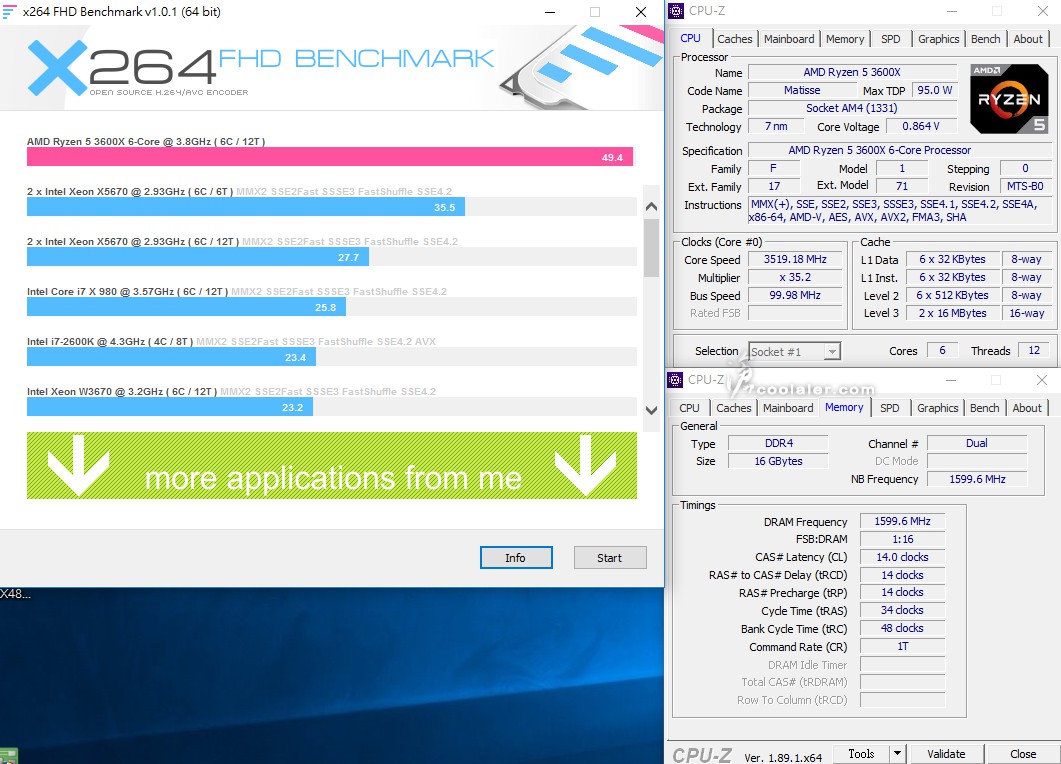1061x764 pixels.
Task: Click the Code Name field 'Matisse'
Action: 802,90
